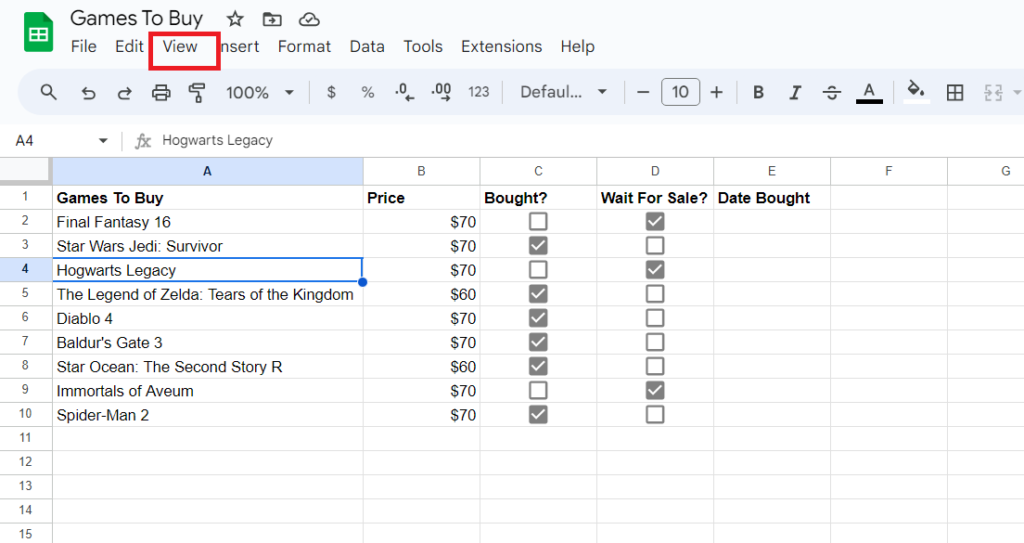Select column A header
Image resolution: width=1024 pixels, height=543 pixels.
(208, 171)
